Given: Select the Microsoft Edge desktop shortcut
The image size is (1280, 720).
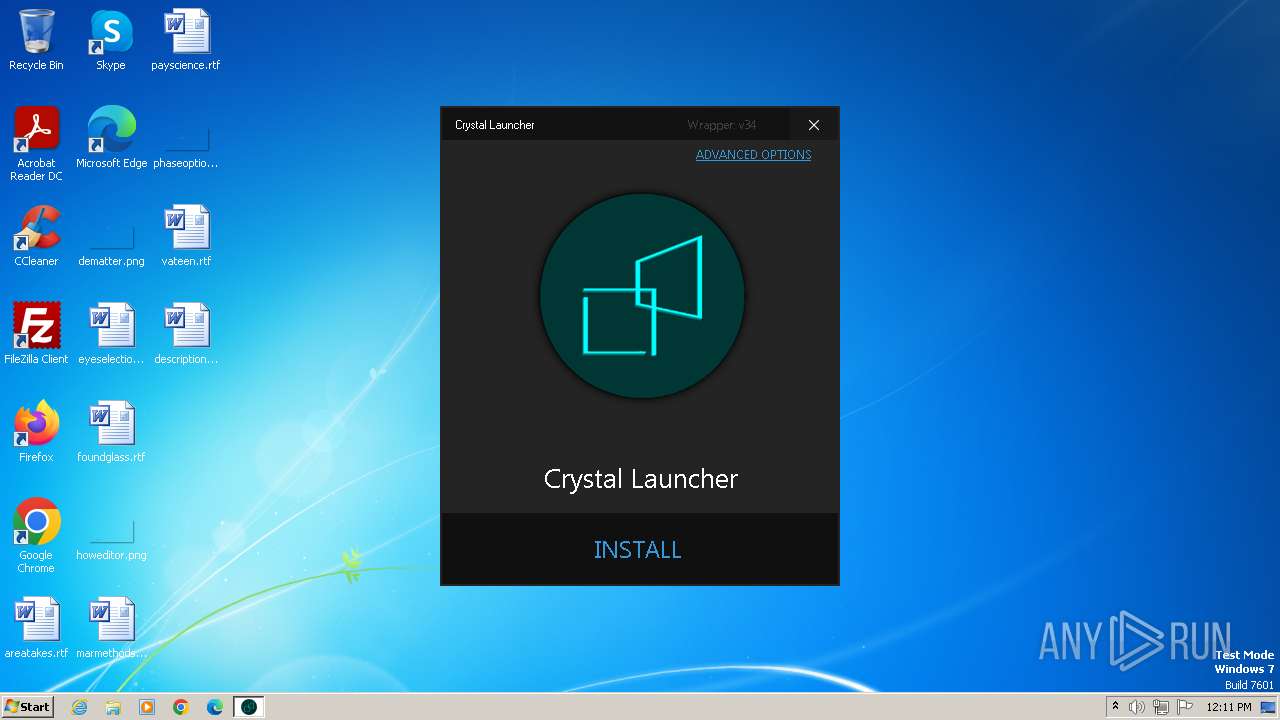Looking at the screenshot, I should 111,138.
